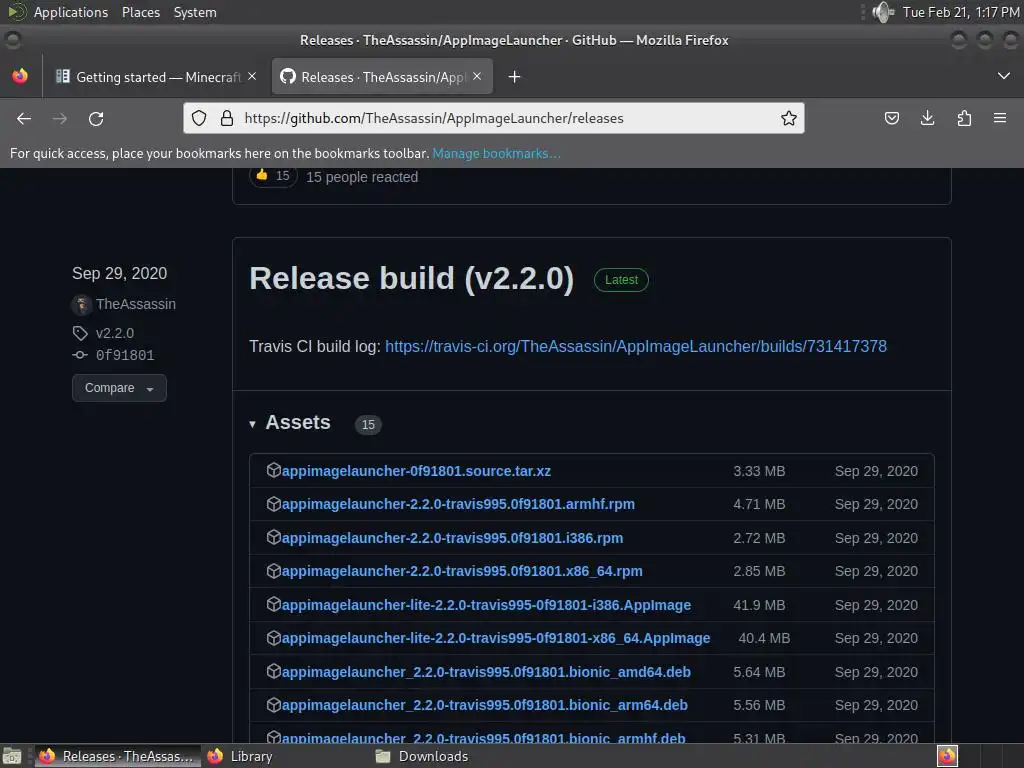The image size is (1024, 768).
Task: Click package icon beside x86_64.rpm
Action: 274,571
